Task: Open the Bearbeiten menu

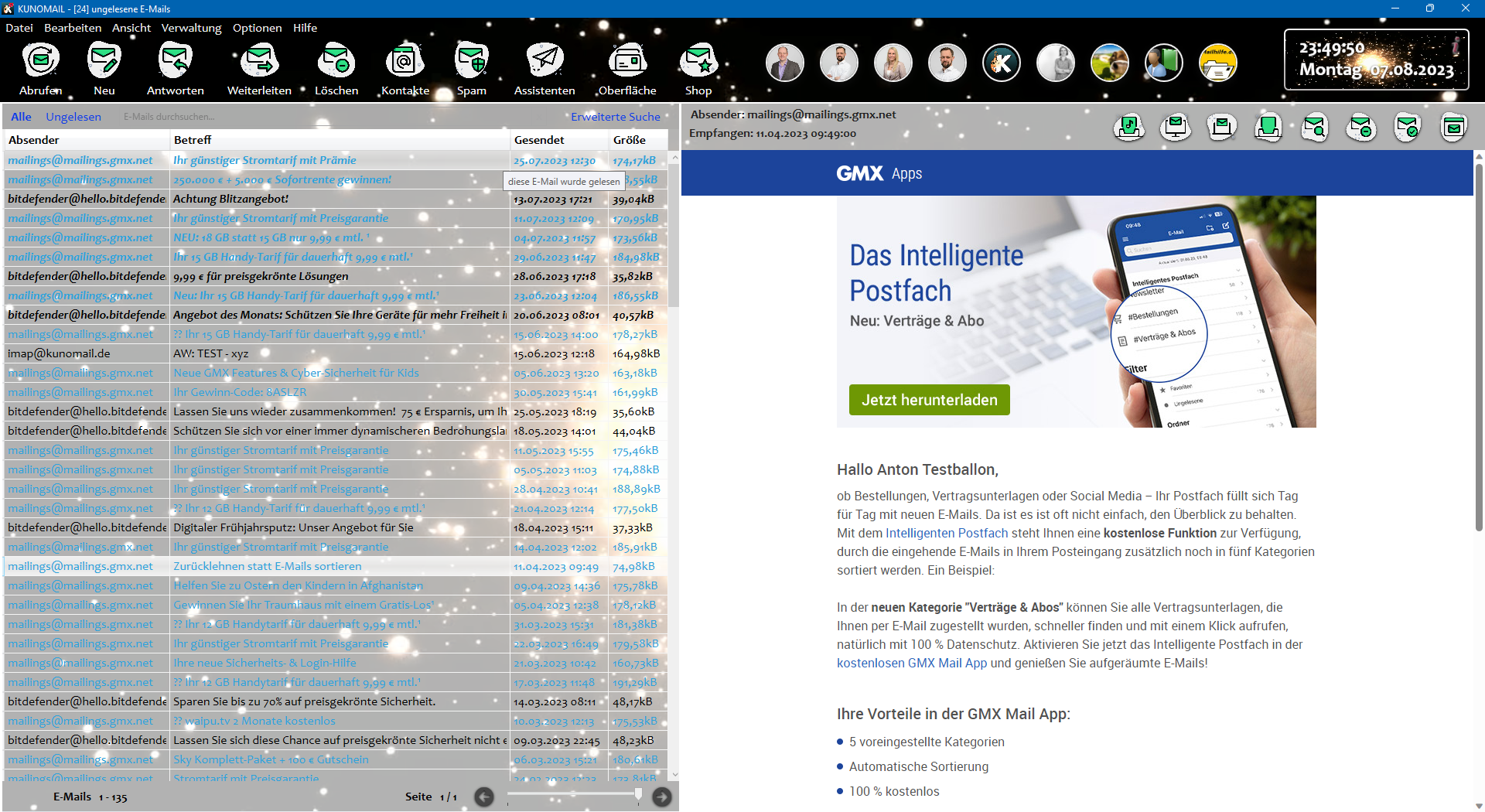Action: (73, 28)
